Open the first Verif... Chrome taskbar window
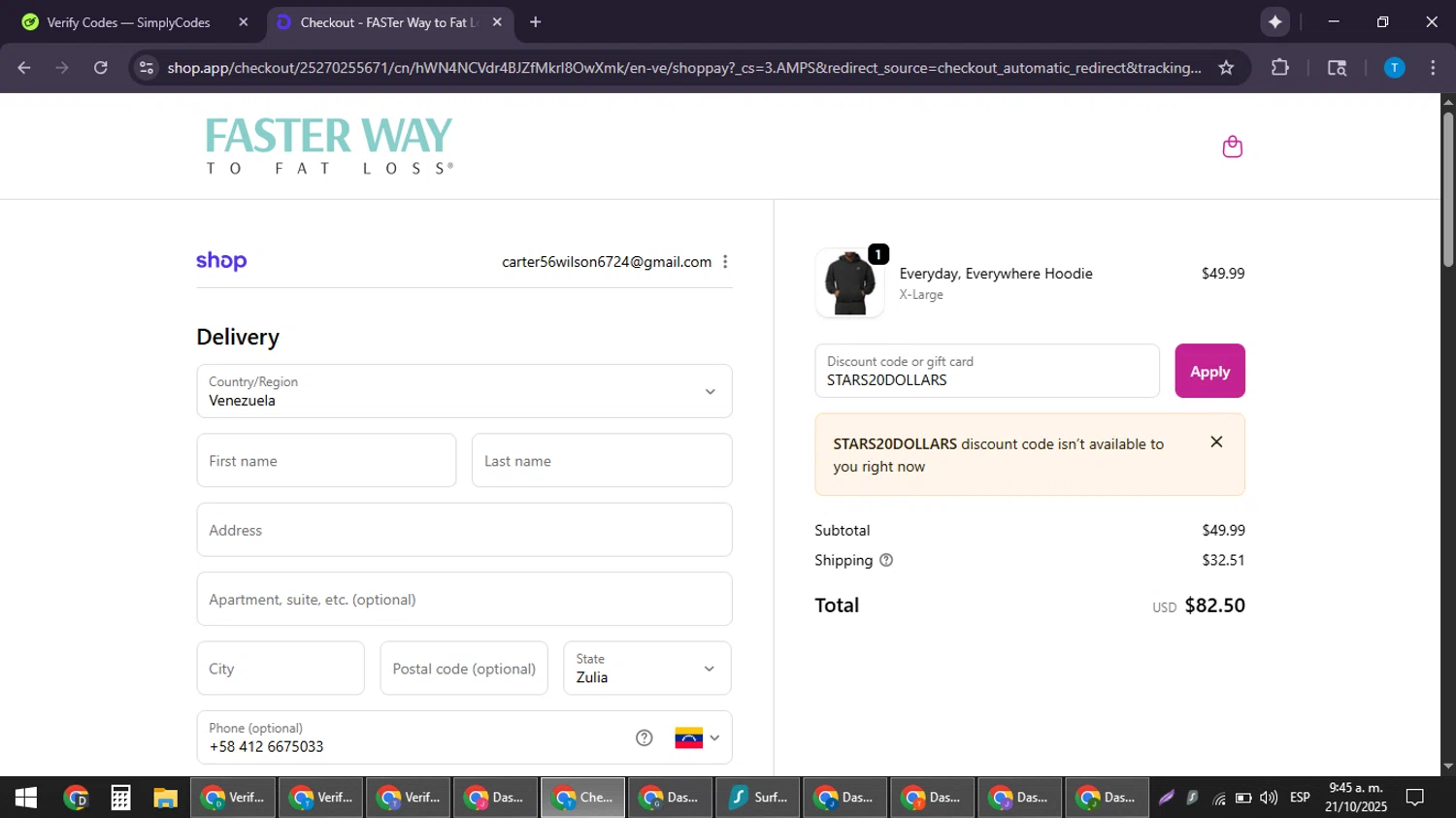 pos(233,798)
